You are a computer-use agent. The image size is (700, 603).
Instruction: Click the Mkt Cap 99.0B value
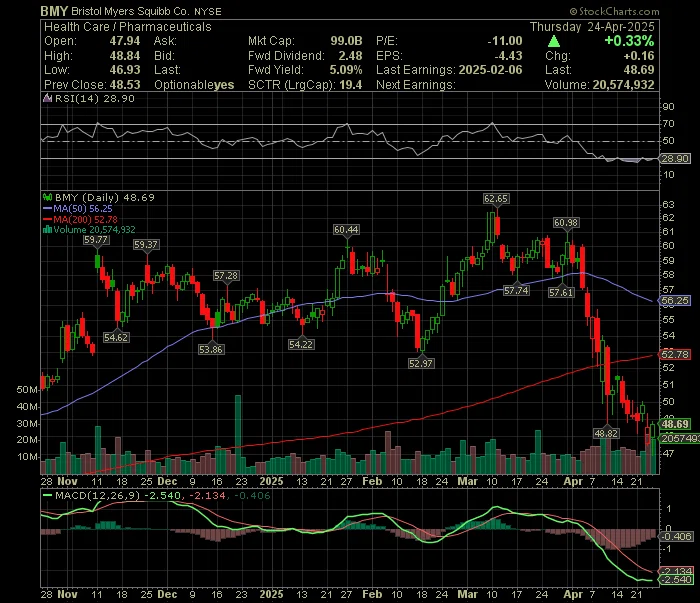(x=346, y=41)
